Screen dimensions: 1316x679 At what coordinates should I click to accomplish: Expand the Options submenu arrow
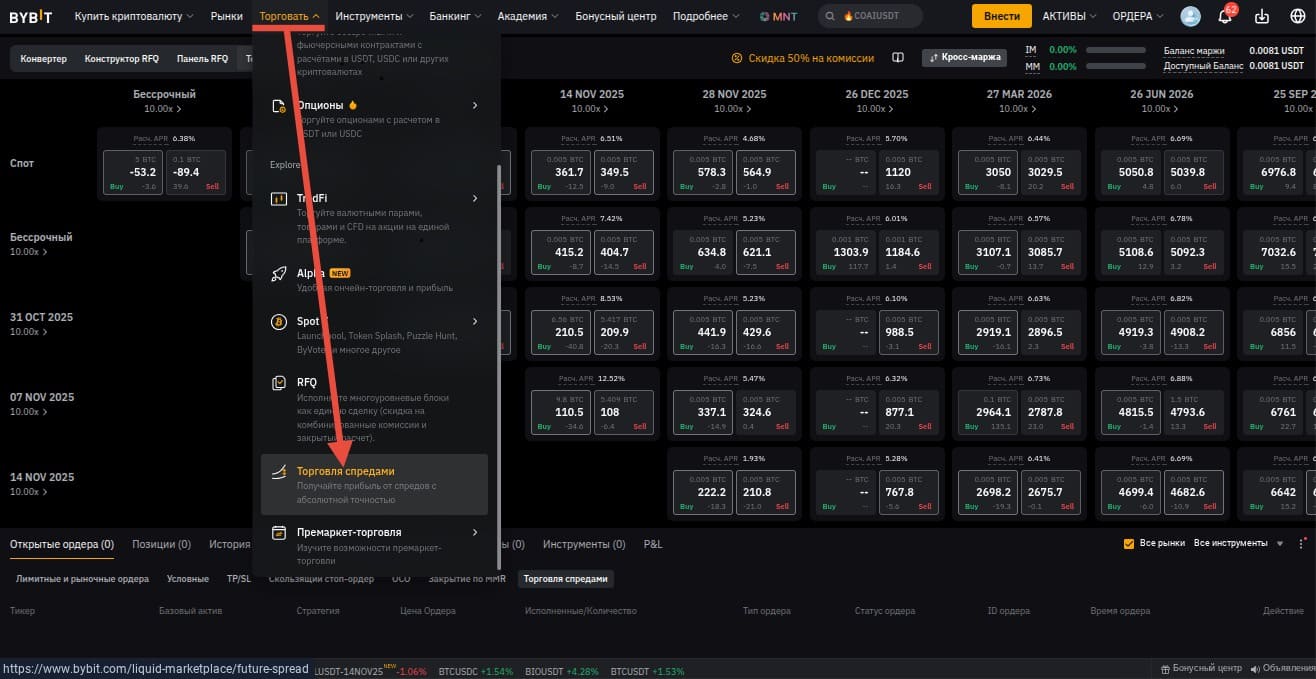click(x=475, y=105)
